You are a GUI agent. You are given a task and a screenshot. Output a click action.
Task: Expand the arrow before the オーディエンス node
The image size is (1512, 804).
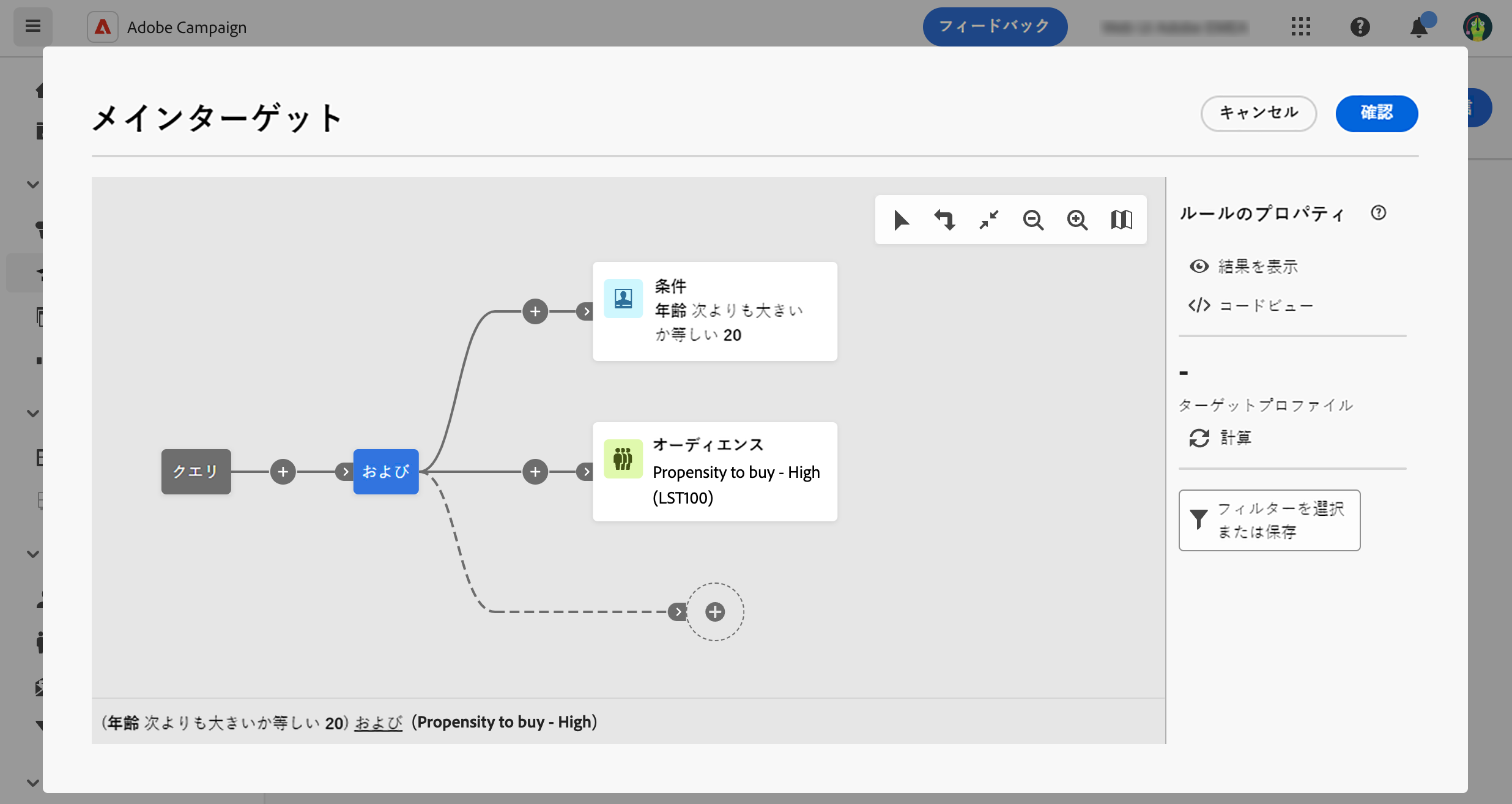click(x=586, y=472)
